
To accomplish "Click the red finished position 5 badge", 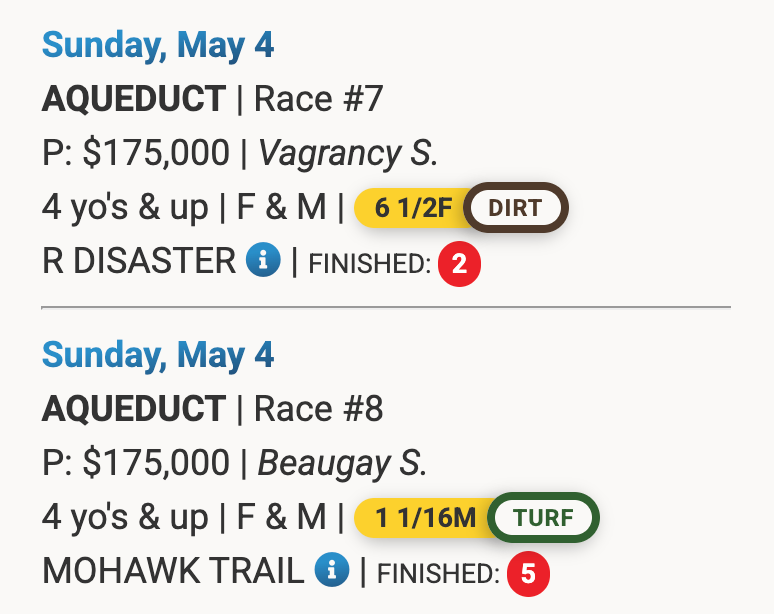I will 528,574.
